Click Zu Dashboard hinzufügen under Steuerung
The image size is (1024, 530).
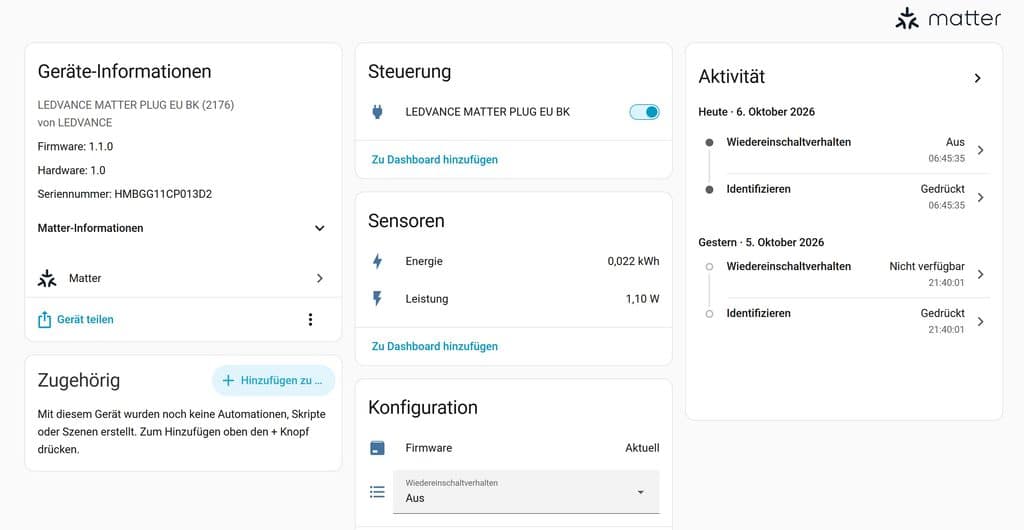pos(434,159)
